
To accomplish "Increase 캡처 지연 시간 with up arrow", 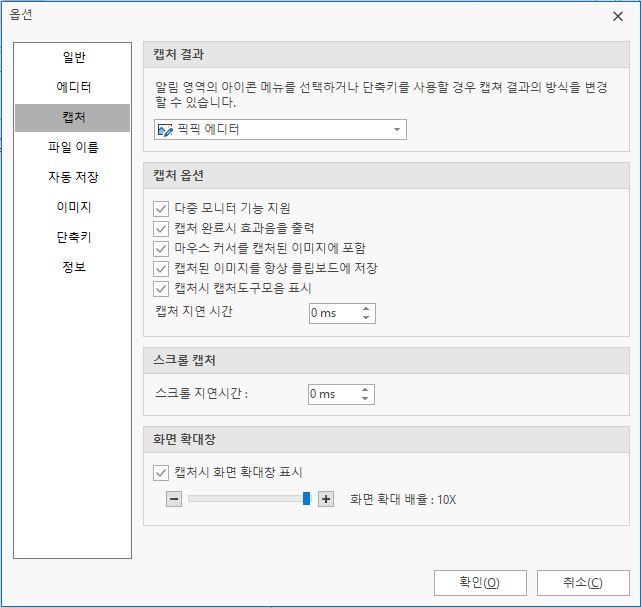I will [366, 309].
